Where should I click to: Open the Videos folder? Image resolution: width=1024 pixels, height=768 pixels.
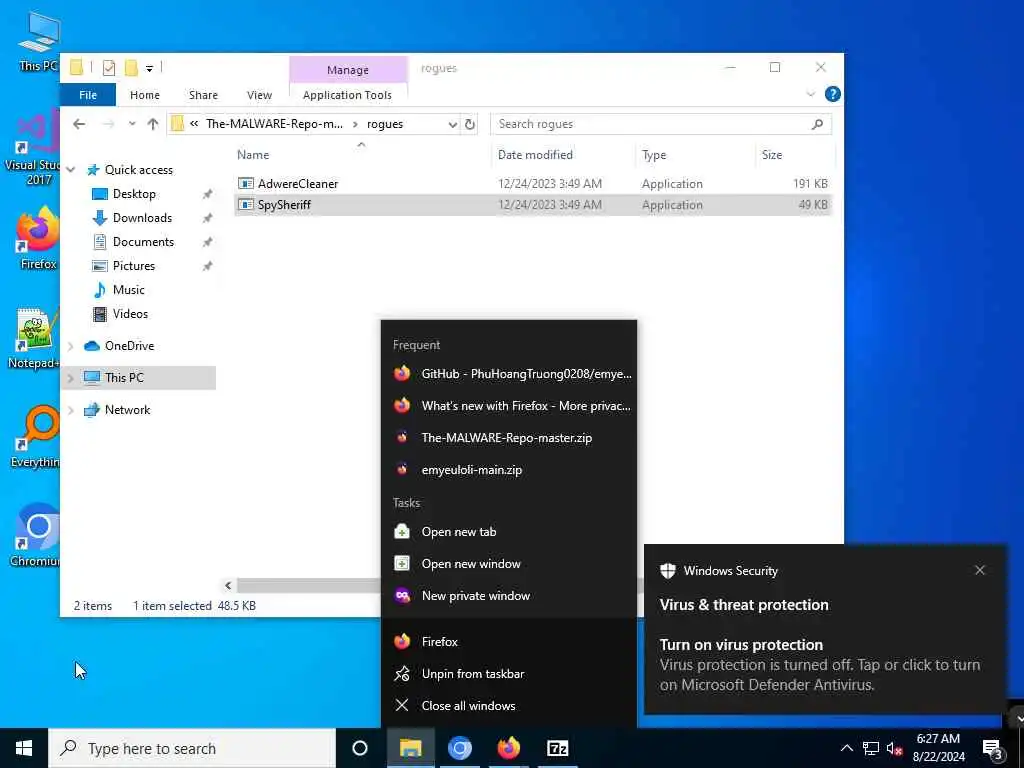[130, 314]
